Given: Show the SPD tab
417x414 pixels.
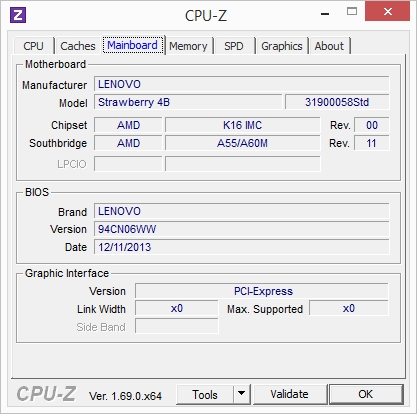Looking at the screenshot, I should [x=234, y=46].
